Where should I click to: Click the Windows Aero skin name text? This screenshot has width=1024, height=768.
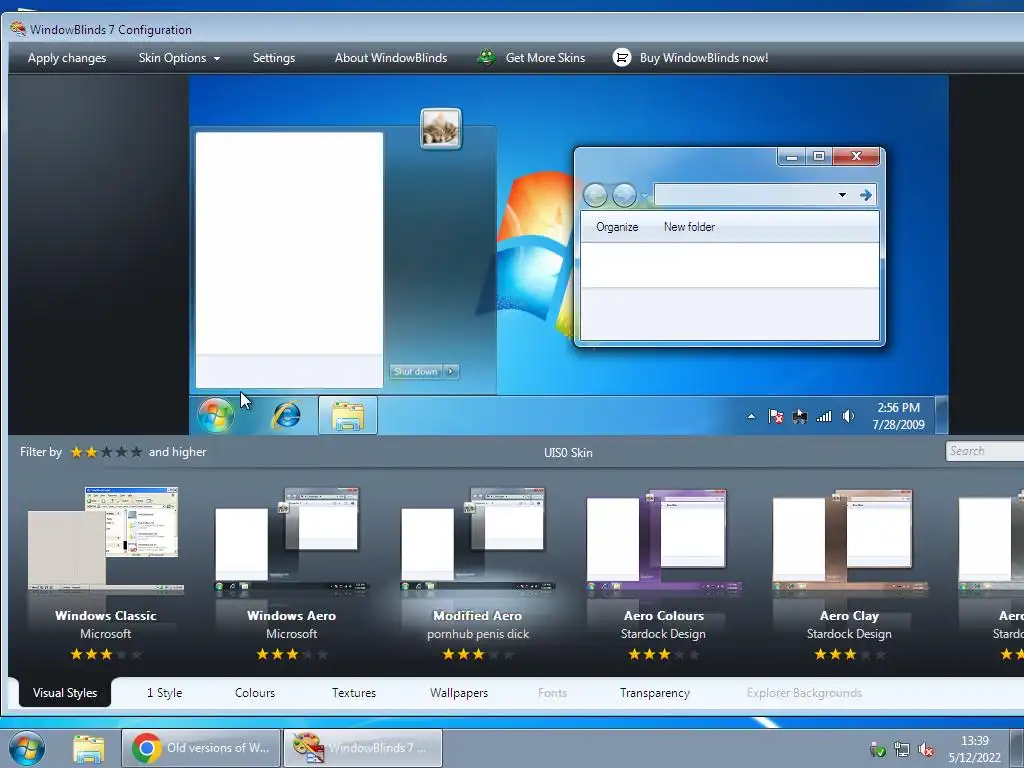(291, 615)
